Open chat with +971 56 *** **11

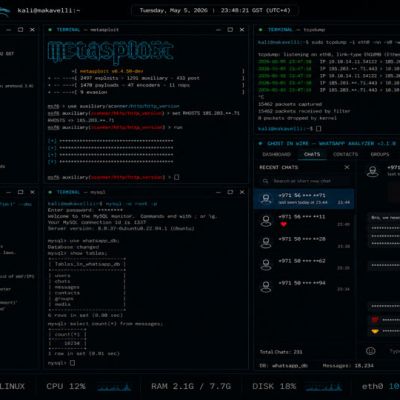pyautogui.click(x=304, y=220)
